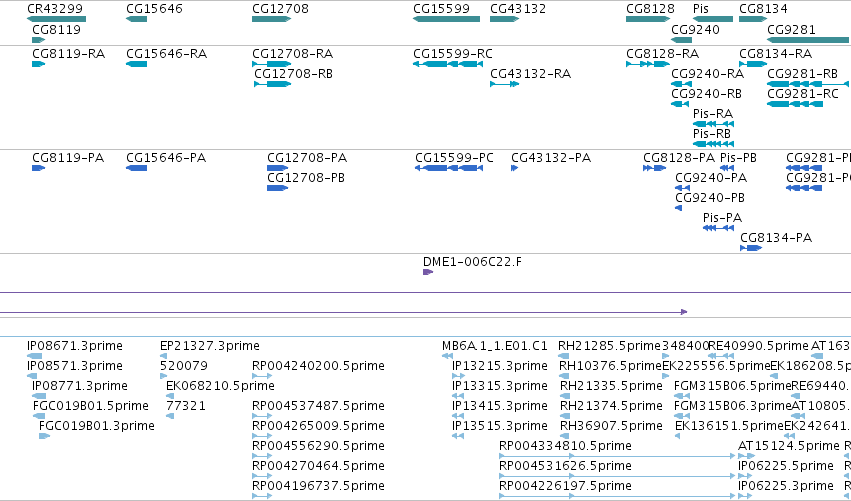The width and height of the screenshot is (851, 501).
Task: Select transcript label Pis-RA
Action: point(713,114)
